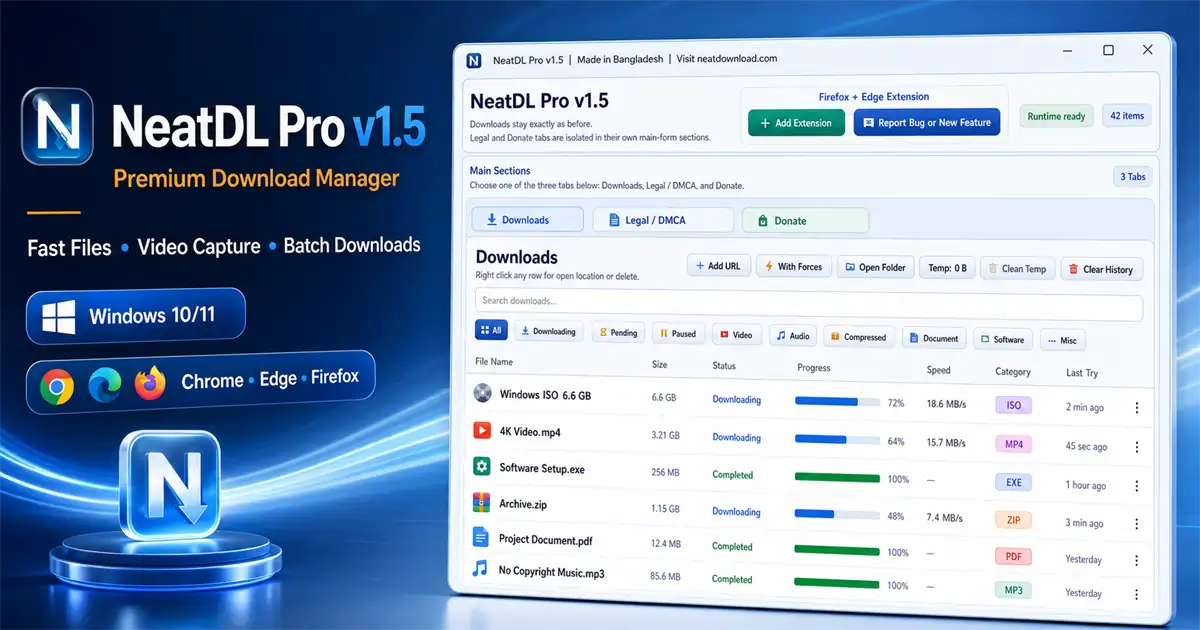The height and width of the screenshot is (630, 1200).
Task: Click the '18.6 MB/s' speed value
Action: 946,403
